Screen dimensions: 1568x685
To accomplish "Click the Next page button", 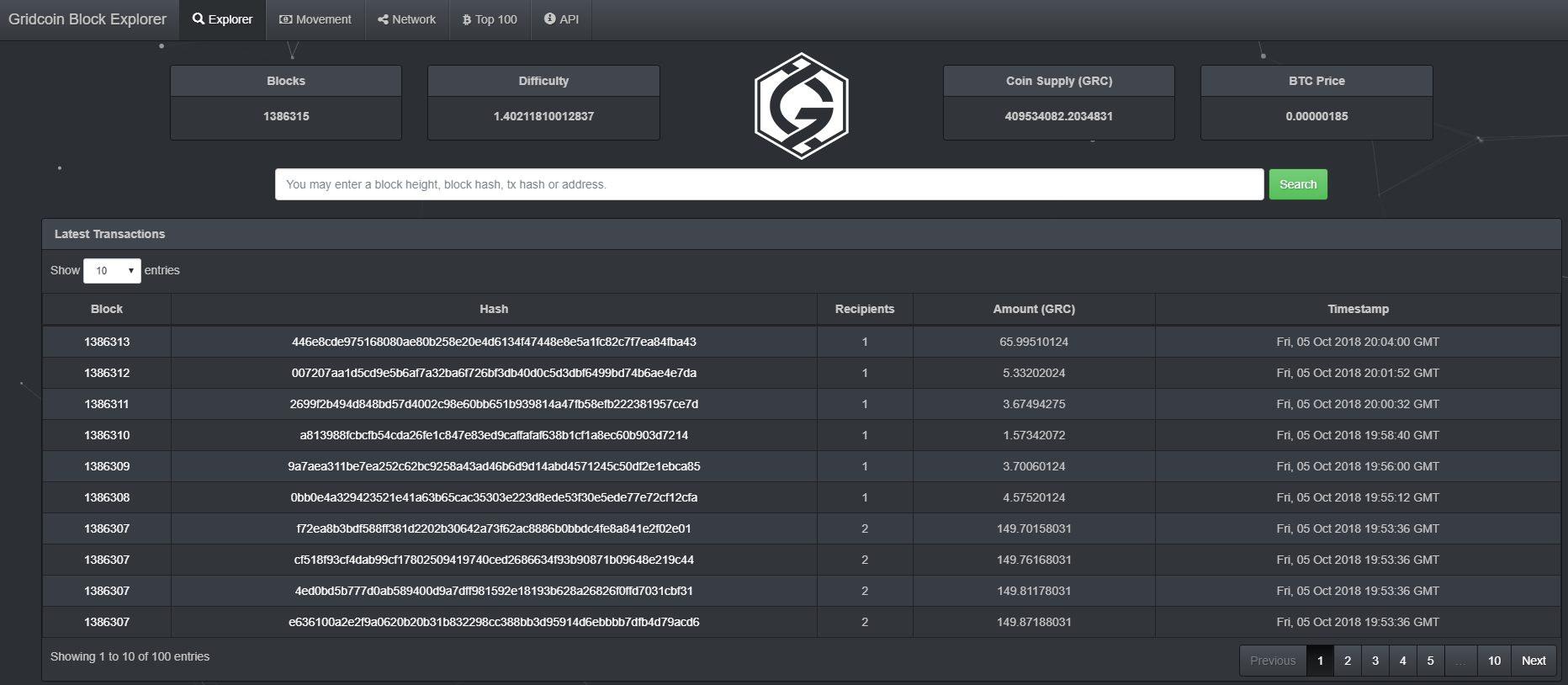I will click(x=1534, y=661).
